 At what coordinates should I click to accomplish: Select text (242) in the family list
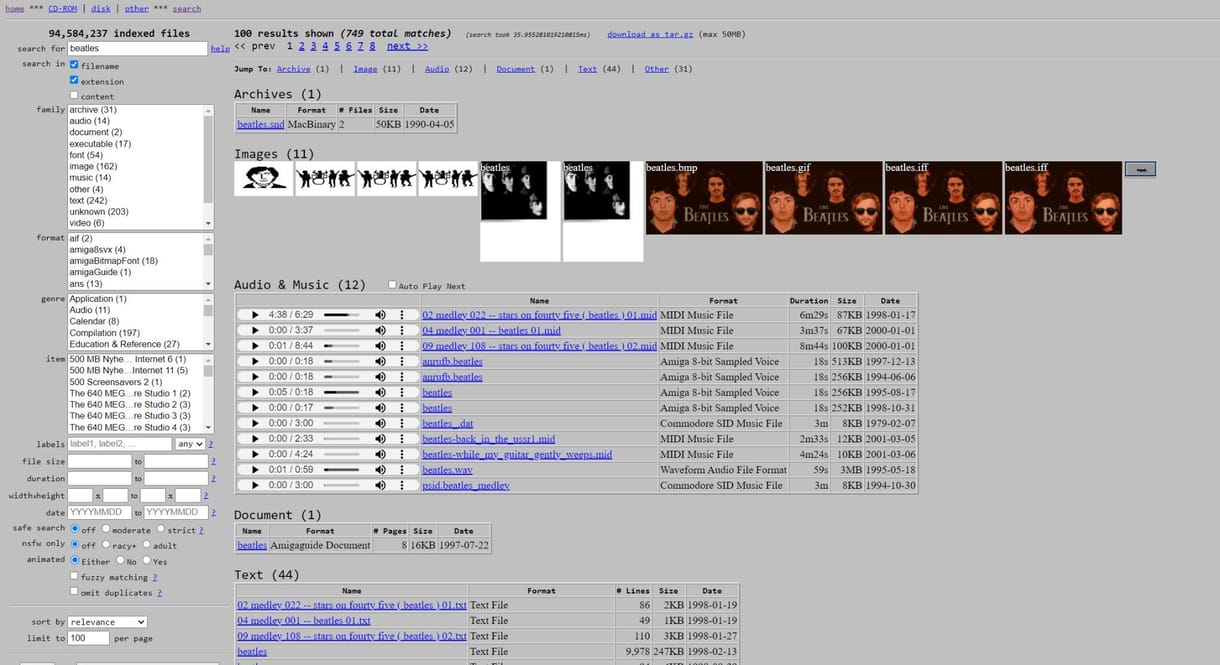pos(88,200)
